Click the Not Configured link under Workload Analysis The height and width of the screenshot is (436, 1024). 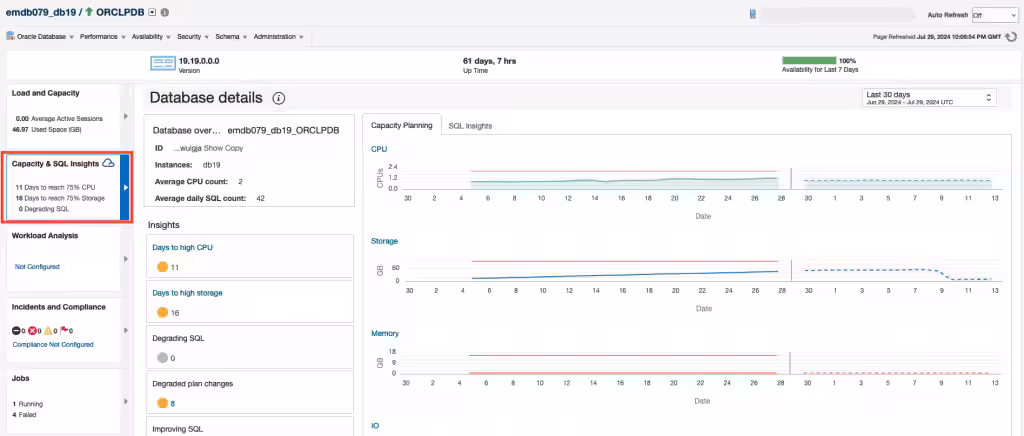click(37, 266)
